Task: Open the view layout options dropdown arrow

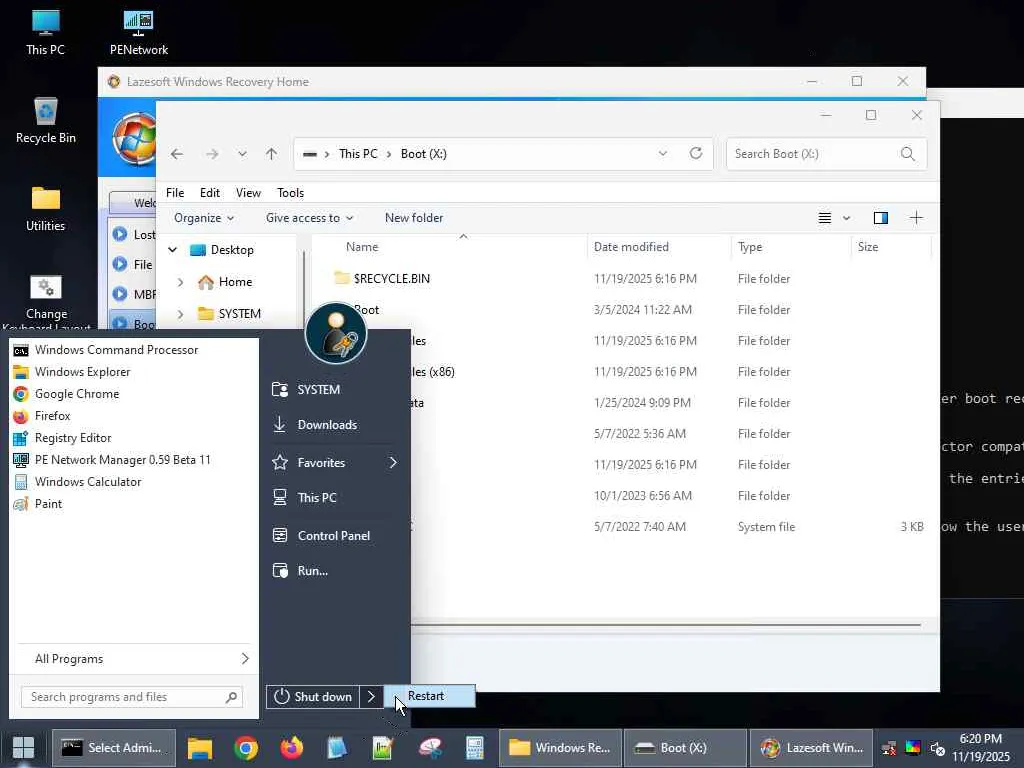Action: coord(846,218)
